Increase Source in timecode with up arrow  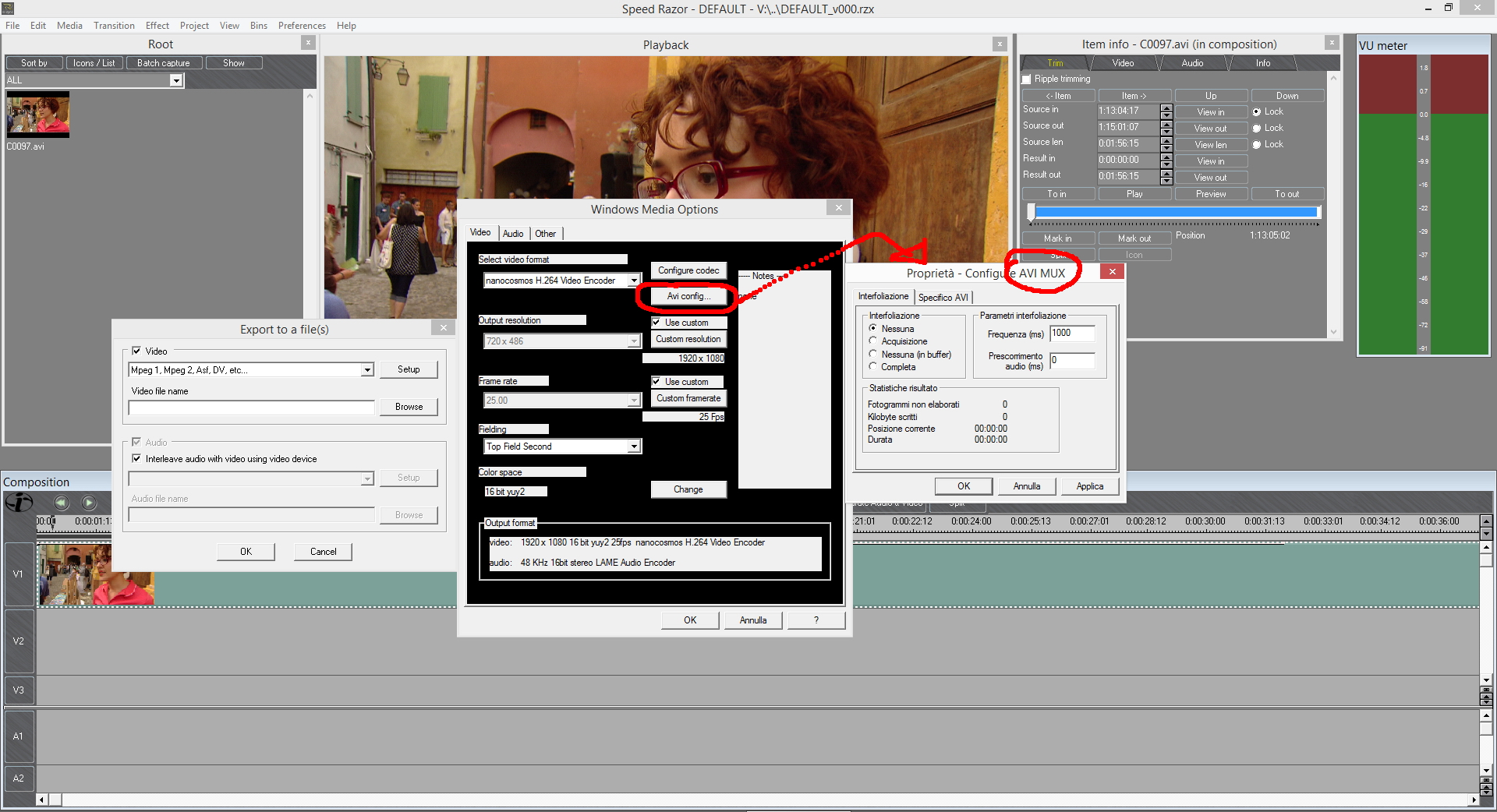(1166, 108)
